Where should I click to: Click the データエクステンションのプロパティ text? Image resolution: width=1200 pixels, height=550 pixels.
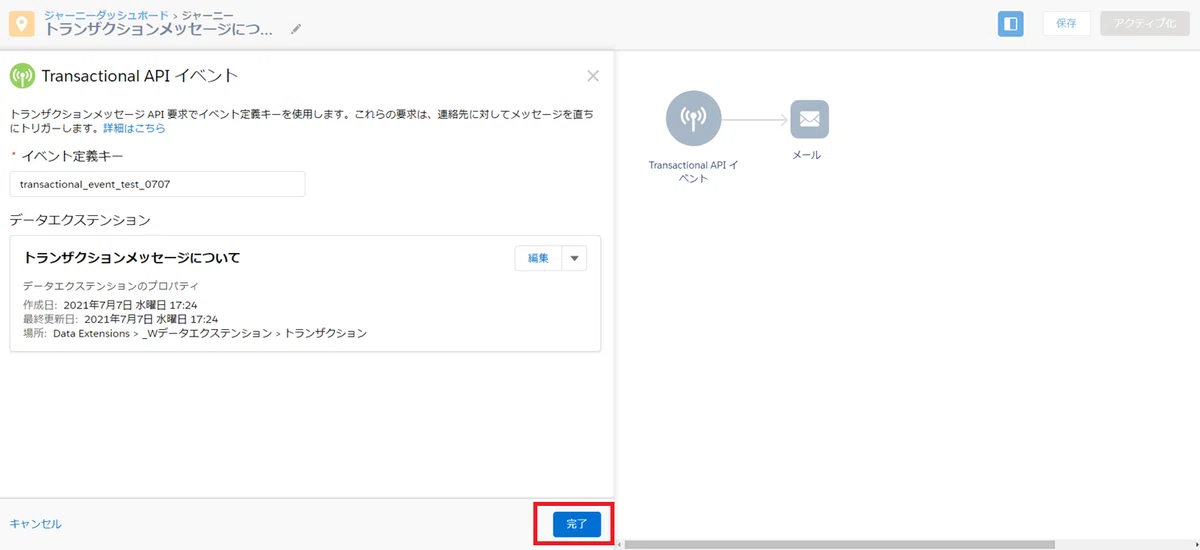point(111,286)
